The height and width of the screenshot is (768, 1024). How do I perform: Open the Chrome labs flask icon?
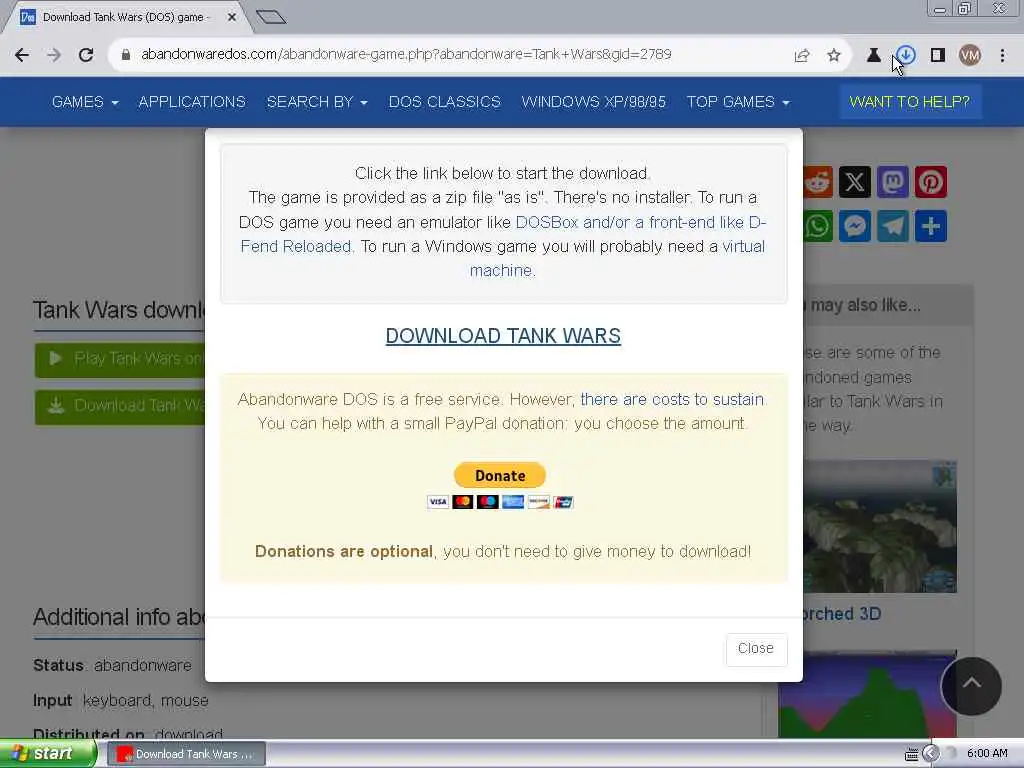pos(873,56)
